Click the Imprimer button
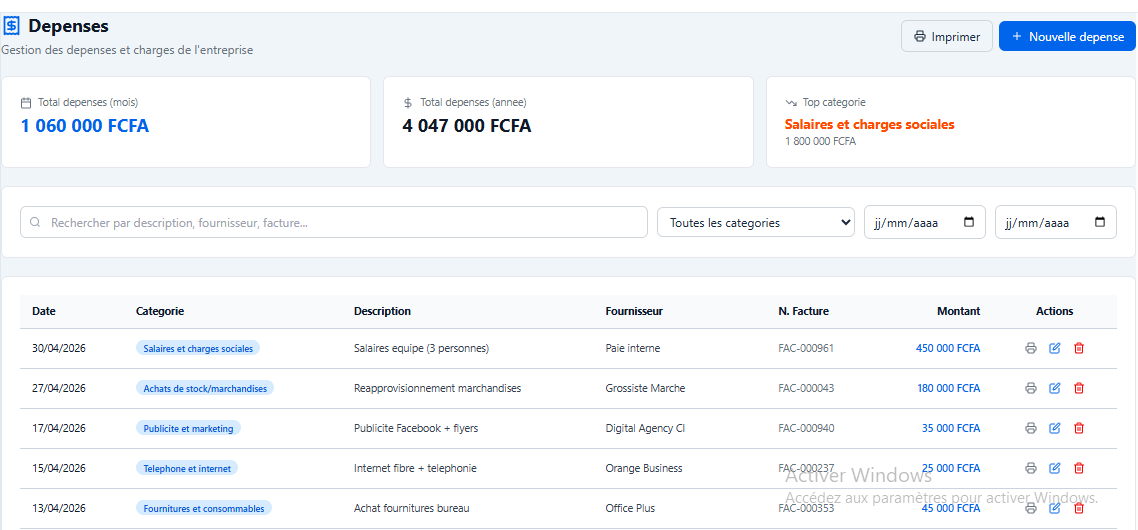Viewport: 1138px width, 530px height. coord(946,36)
